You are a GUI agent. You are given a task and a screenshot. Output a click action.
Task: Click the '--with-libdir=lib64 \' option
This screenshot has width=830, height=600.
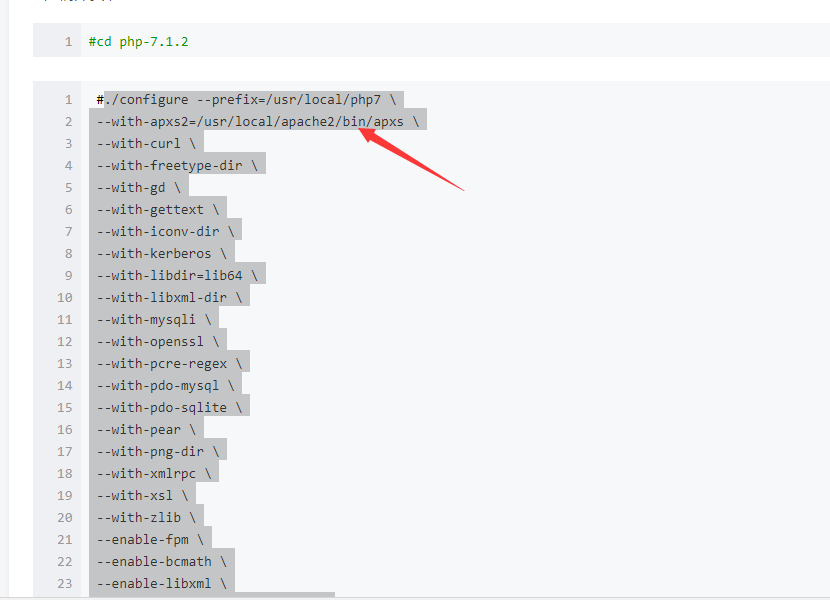pos(177,275)
